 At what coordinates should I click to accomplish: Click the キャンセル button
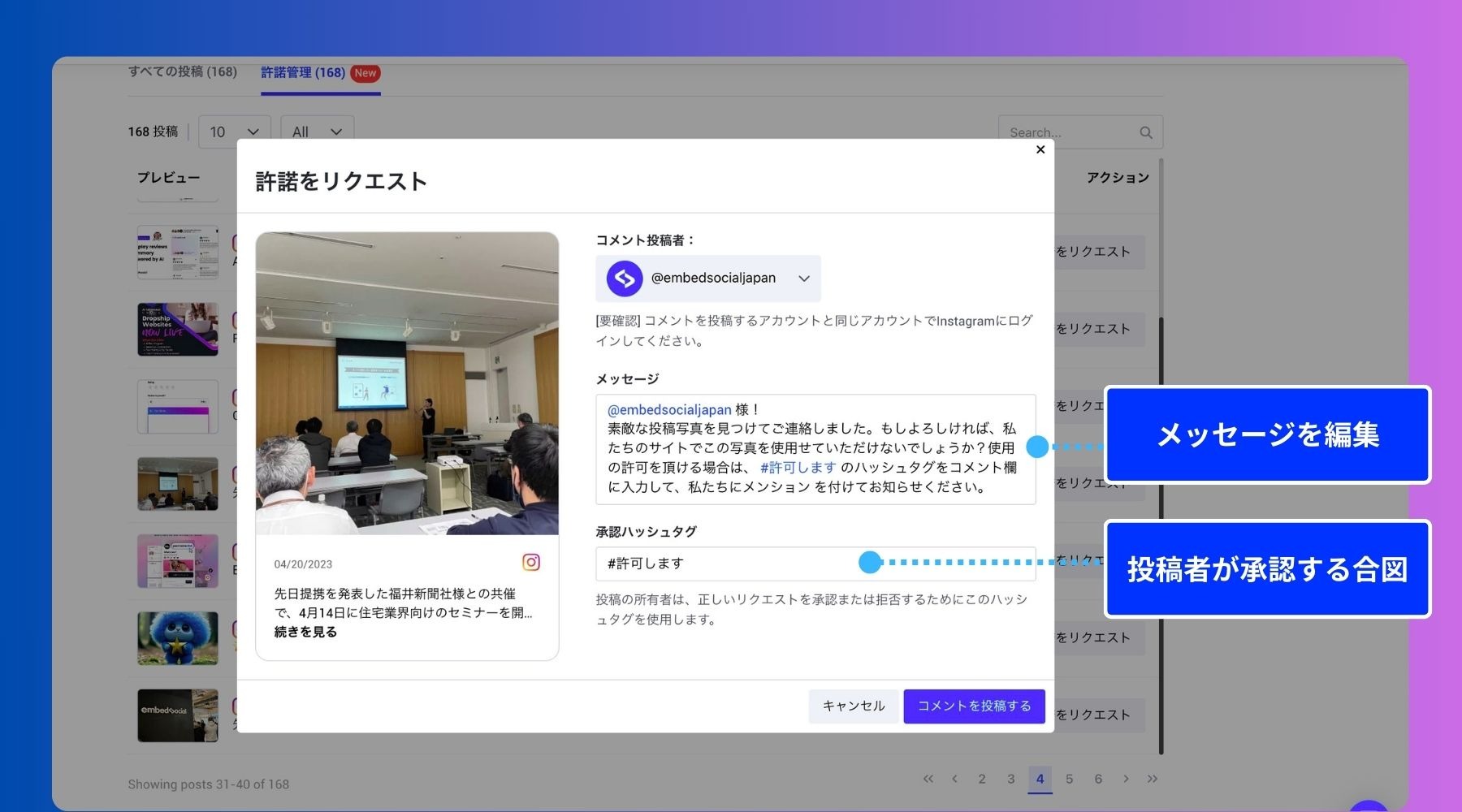[x=854, y=706]
